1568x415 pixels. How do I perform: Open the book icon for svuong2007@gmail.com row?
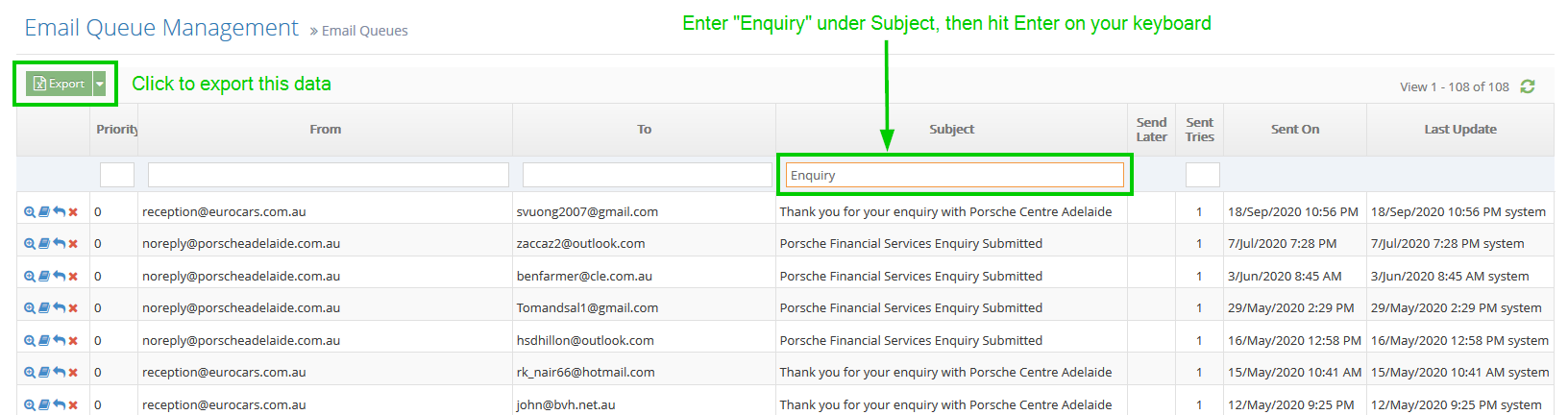[44, 212]
